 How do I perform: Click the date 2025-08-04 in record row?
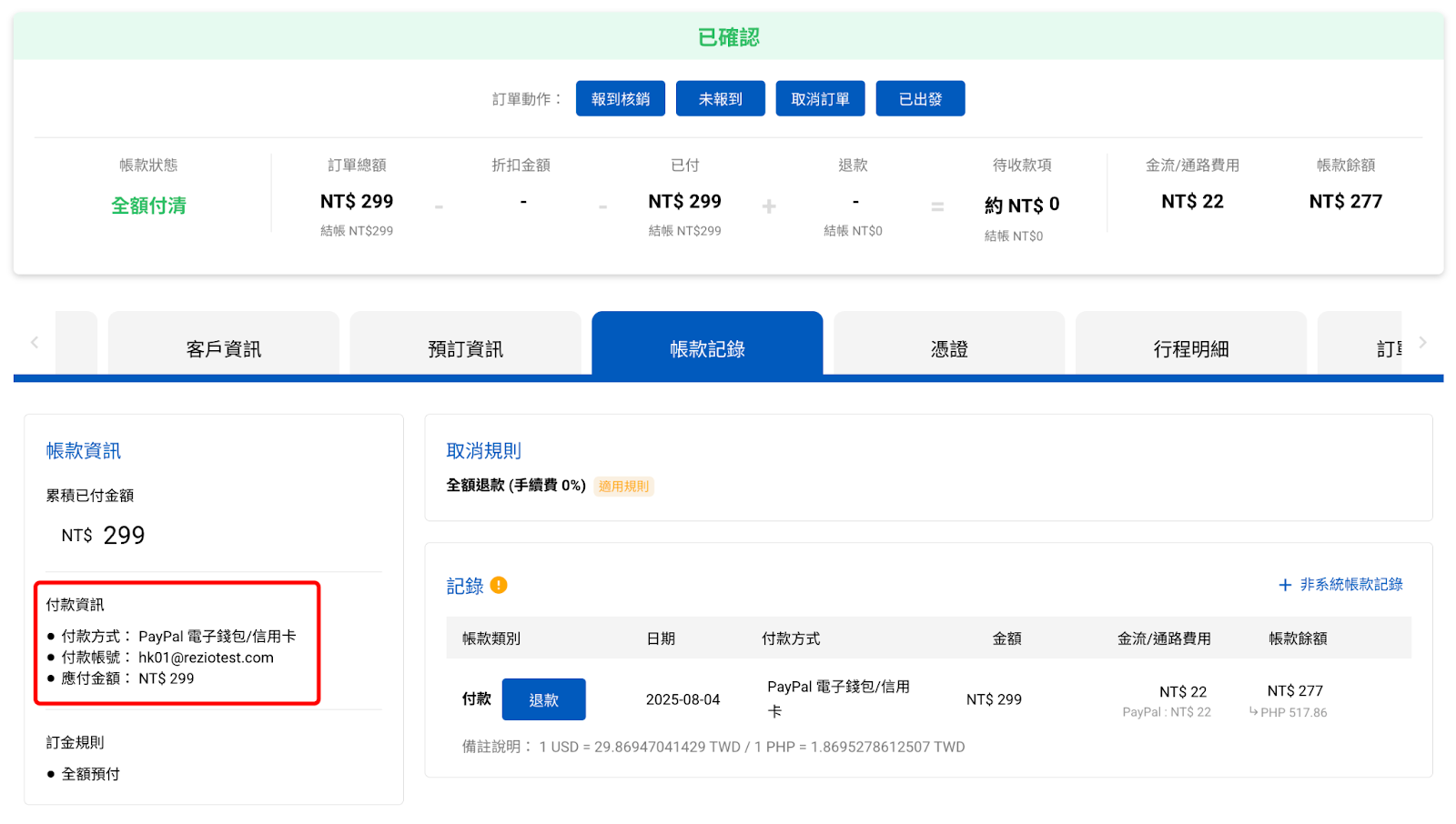[x=682, y=699]
